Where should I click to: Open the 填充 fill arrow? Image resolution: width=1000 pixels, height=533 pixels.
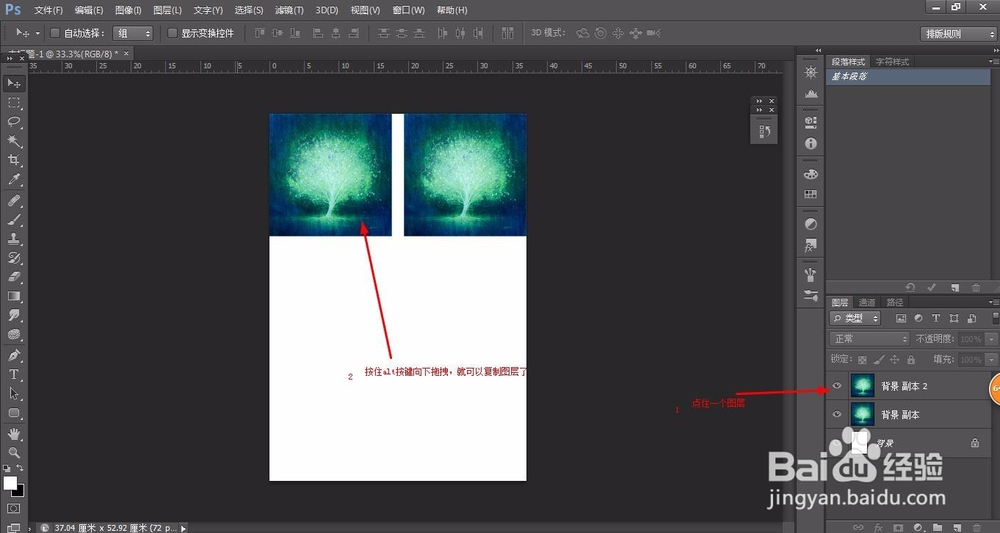(x=990, y=360)
